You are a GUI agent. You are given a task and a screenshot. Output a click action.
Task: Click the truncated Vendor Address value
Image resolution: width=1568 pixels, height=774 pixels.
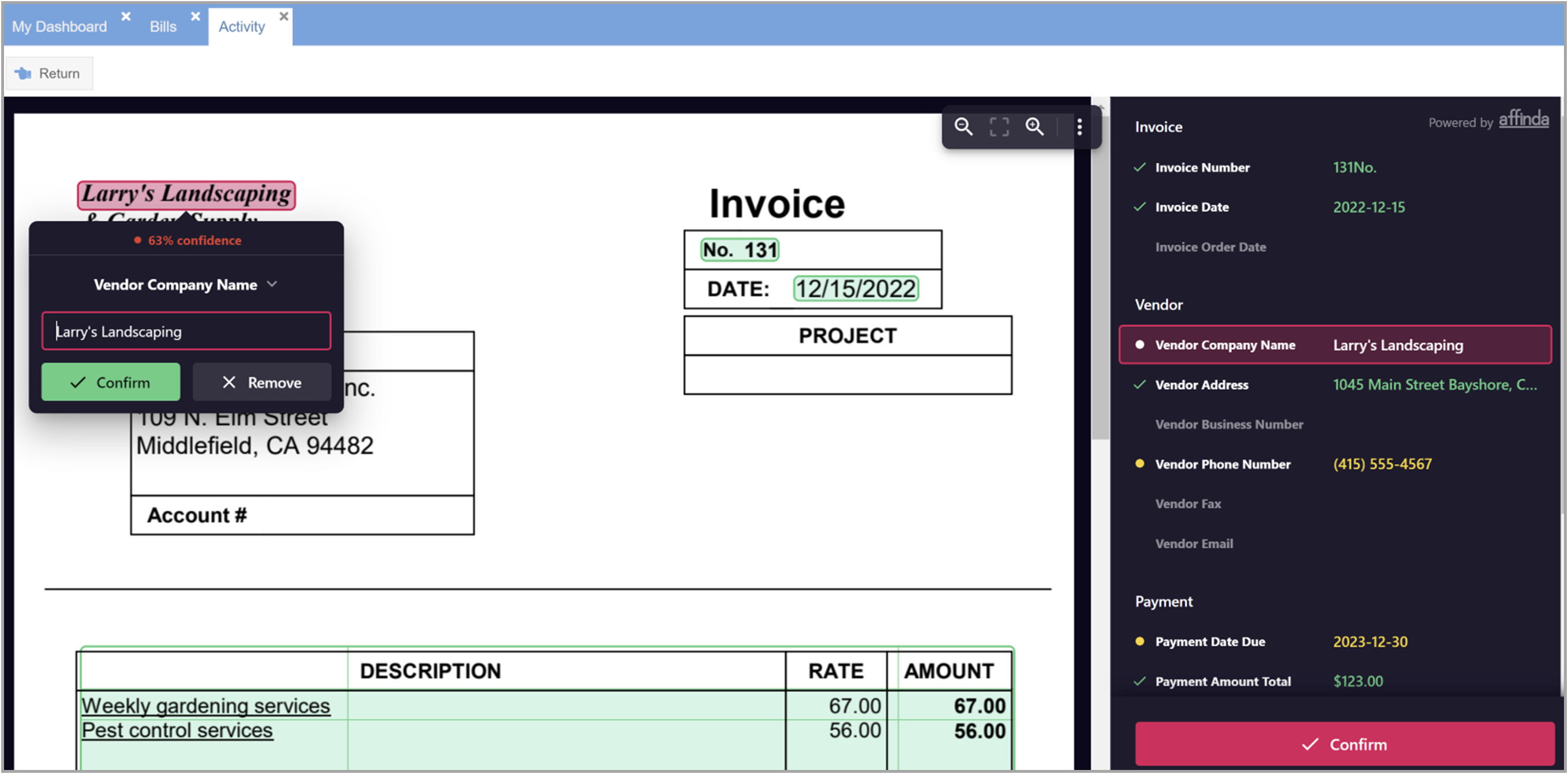click(x=1434, y=384)
